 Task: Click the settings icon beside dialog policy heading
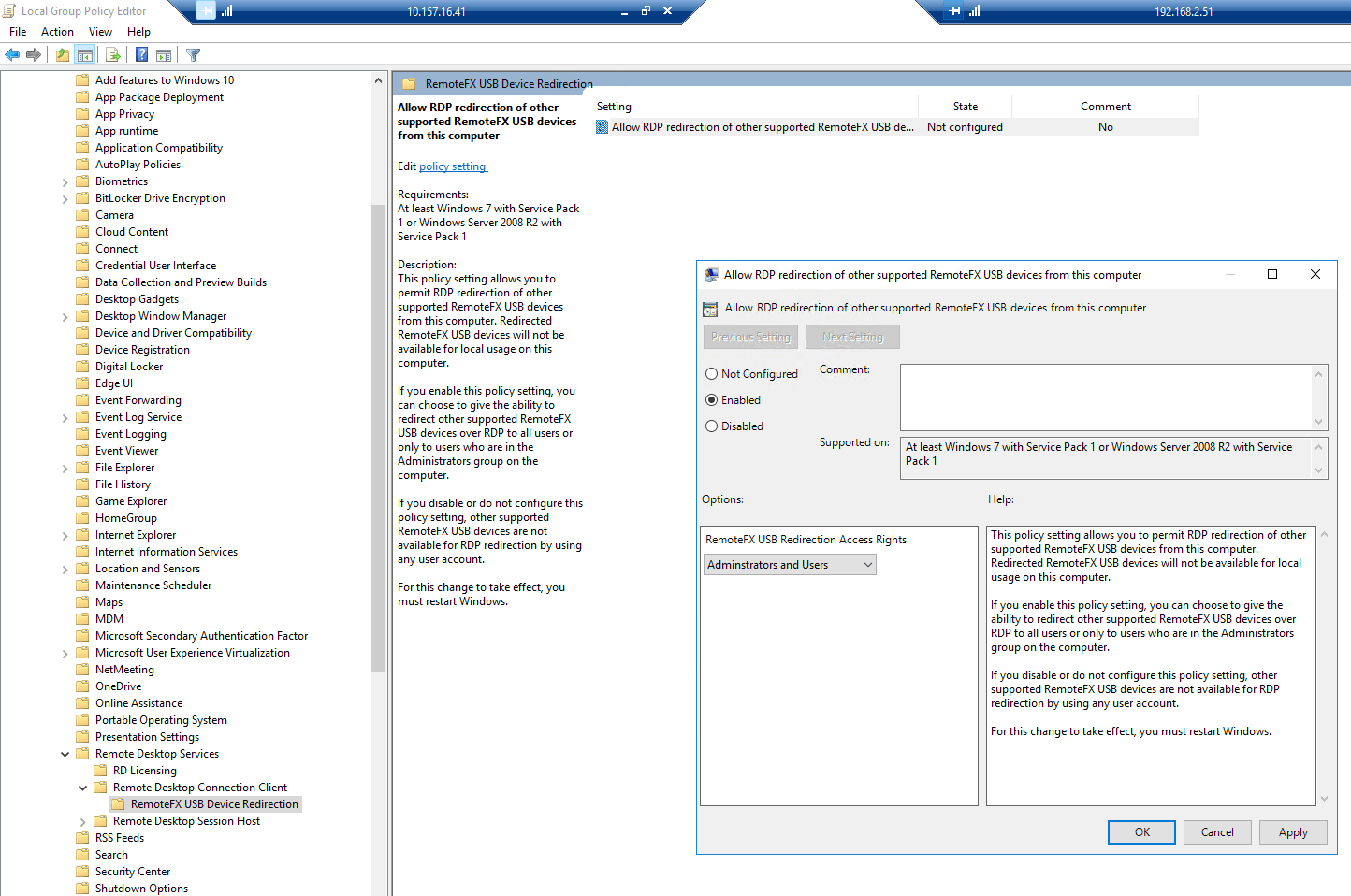710,308
